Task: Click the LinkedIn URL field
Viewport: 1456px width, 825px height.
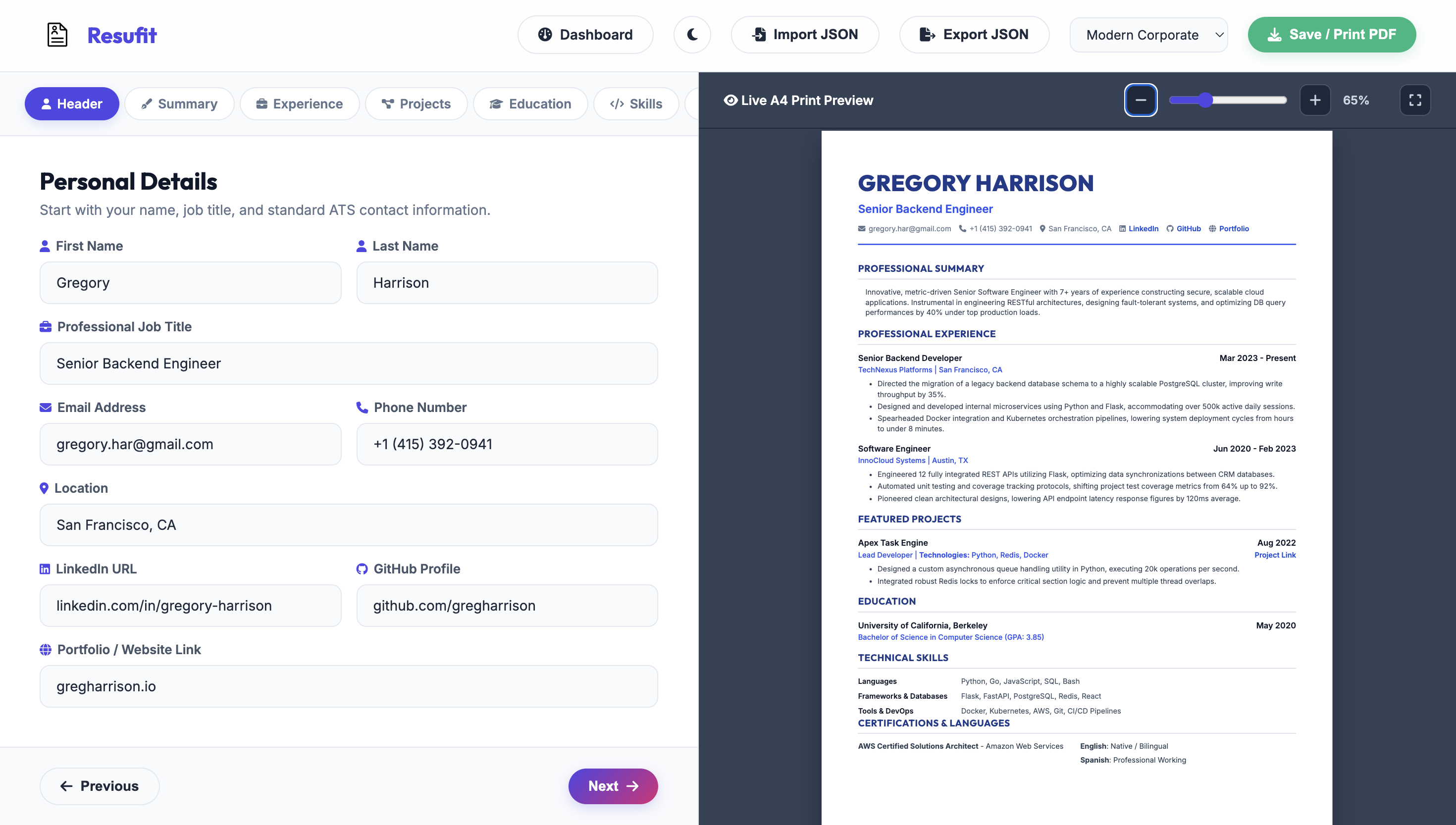Action: [190, 605]
